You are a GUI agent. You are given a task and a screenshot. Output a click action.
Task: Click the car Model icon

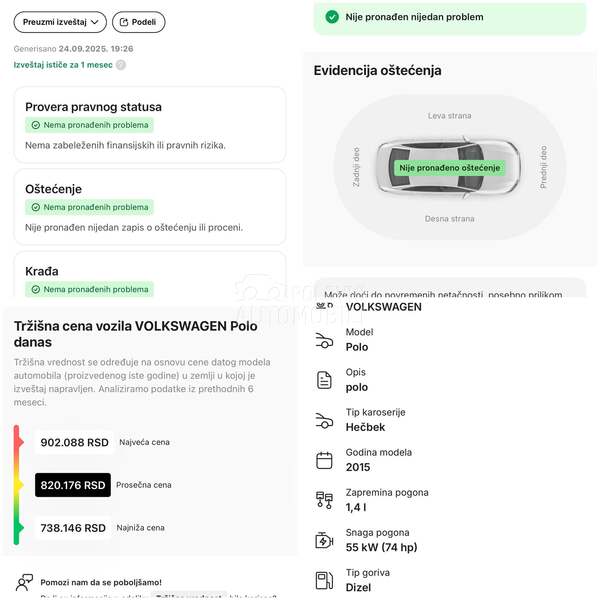point(324,340)
